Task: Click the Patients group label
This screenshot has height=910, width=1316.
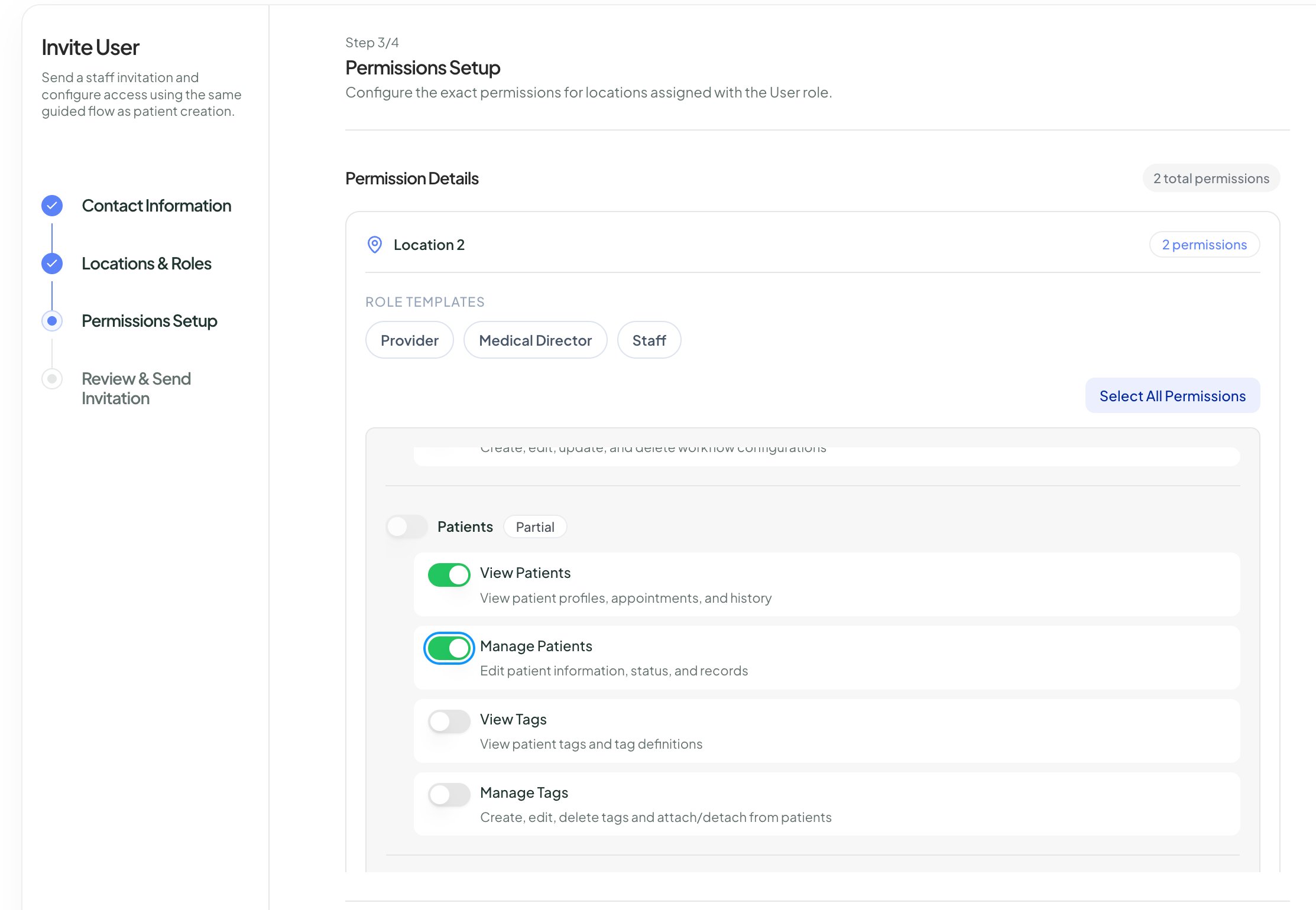Action: coord(465,526)
